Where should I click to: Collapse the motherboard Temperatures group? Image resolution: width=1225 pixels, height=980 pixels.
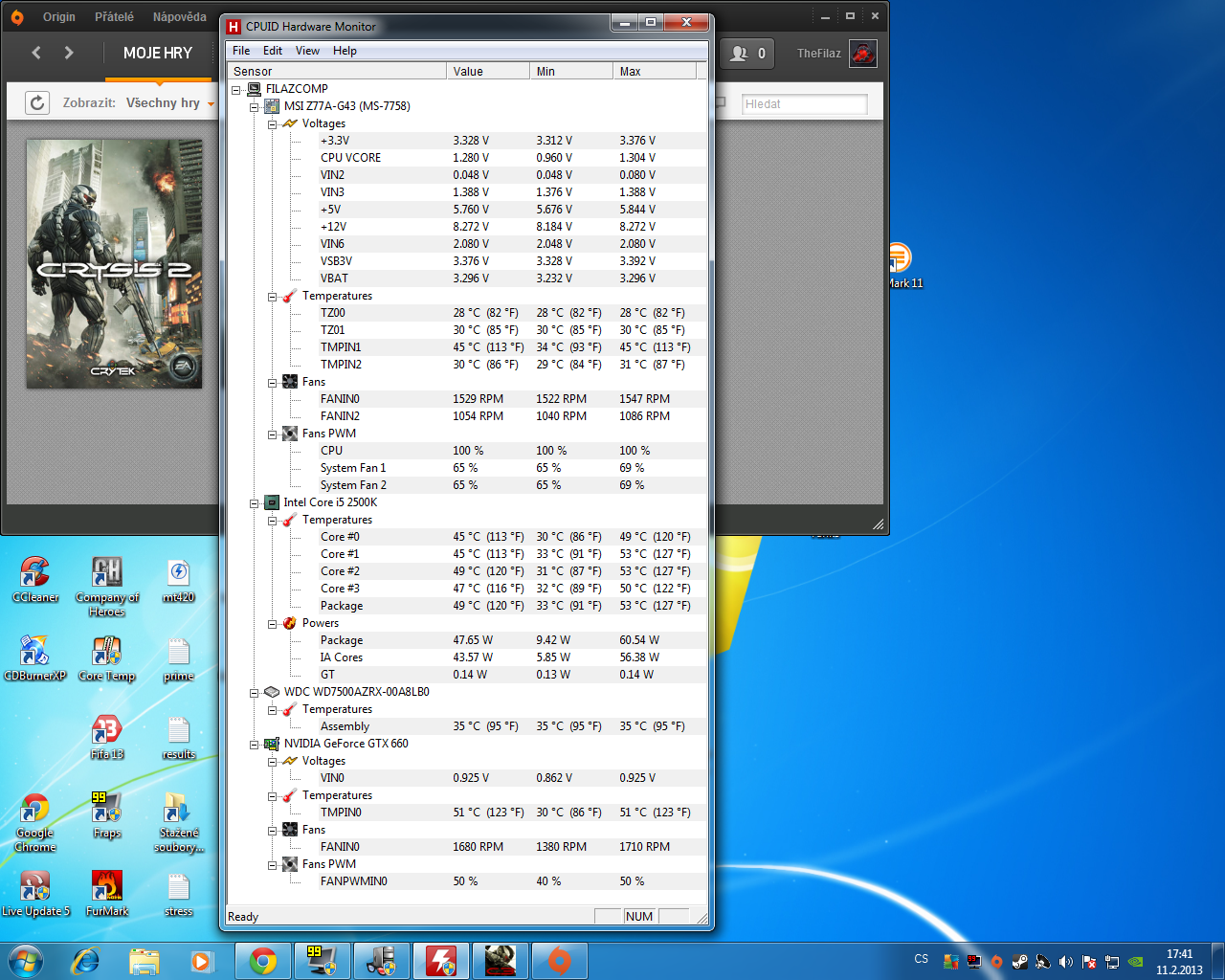tap(272, 296)
